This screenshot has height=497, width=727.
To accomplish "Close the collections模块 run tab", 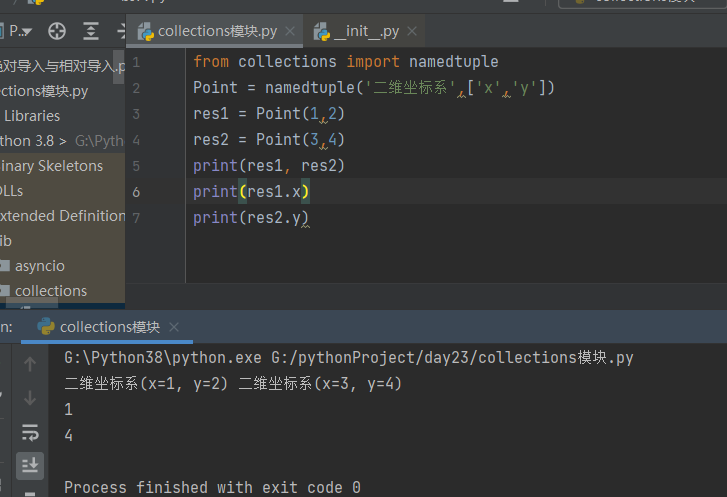I will 174,327.
